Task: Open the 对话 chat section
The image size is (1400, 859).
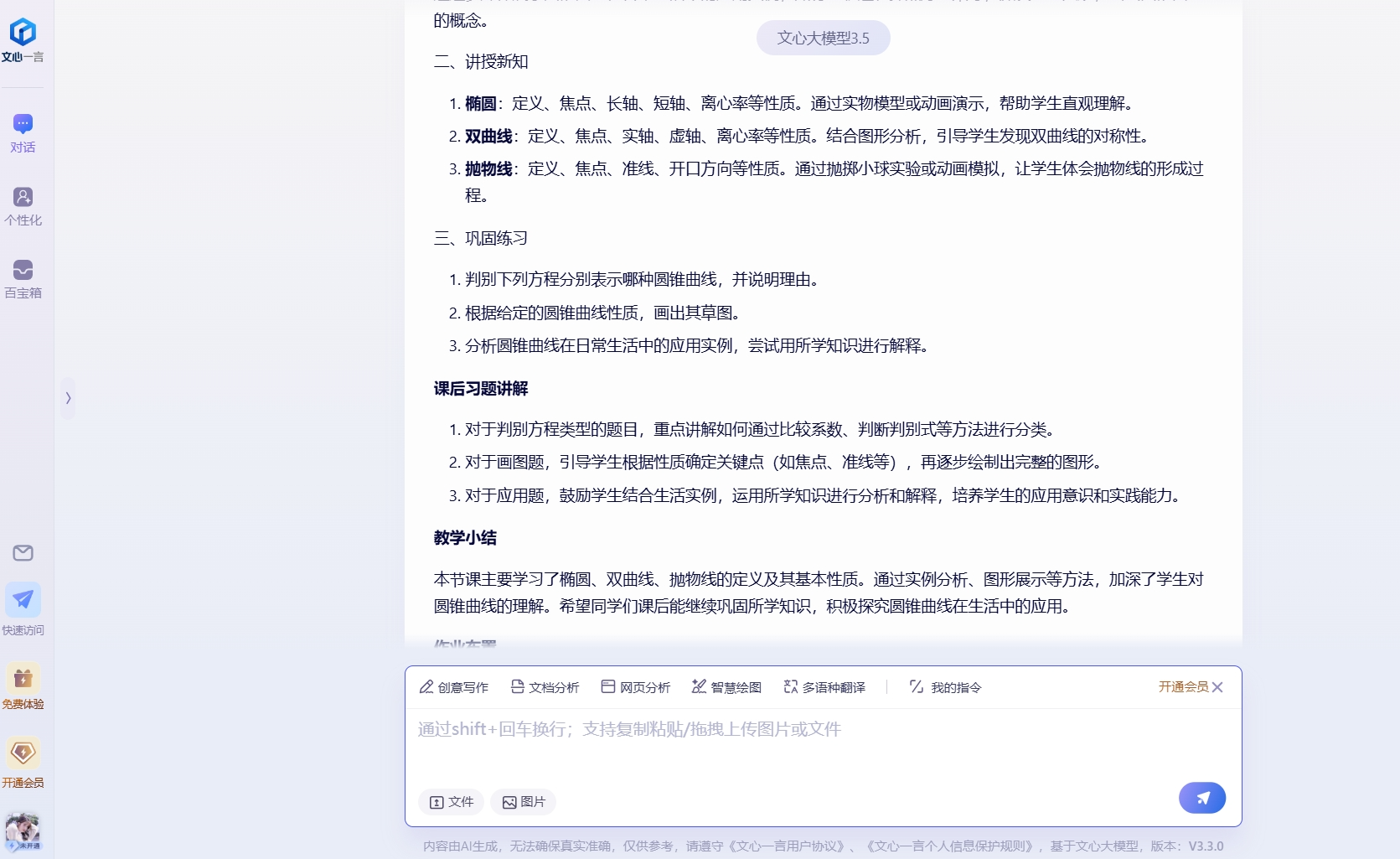Action: pos(23,134)
